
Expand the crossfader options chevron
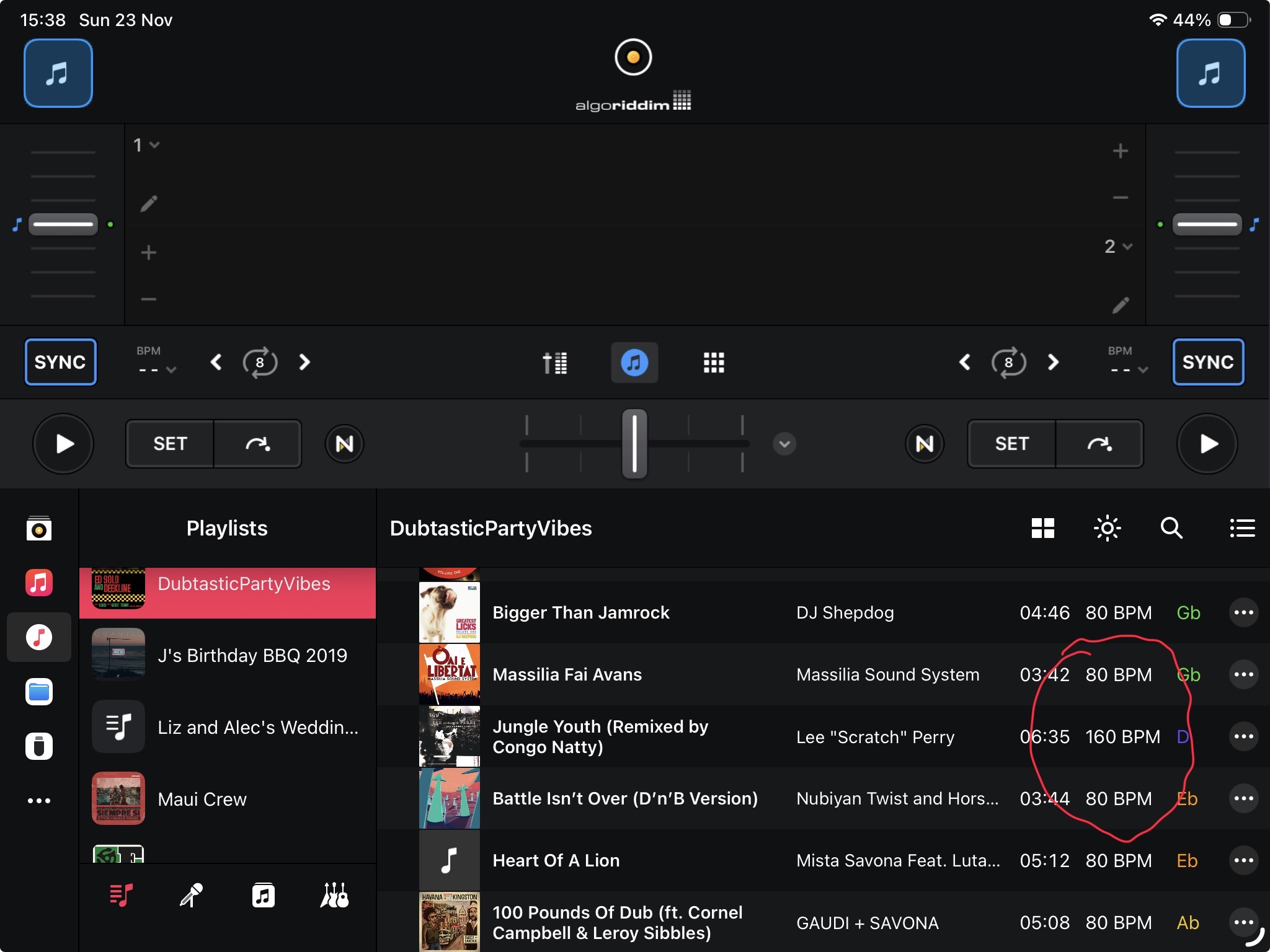tap(784, 444)
